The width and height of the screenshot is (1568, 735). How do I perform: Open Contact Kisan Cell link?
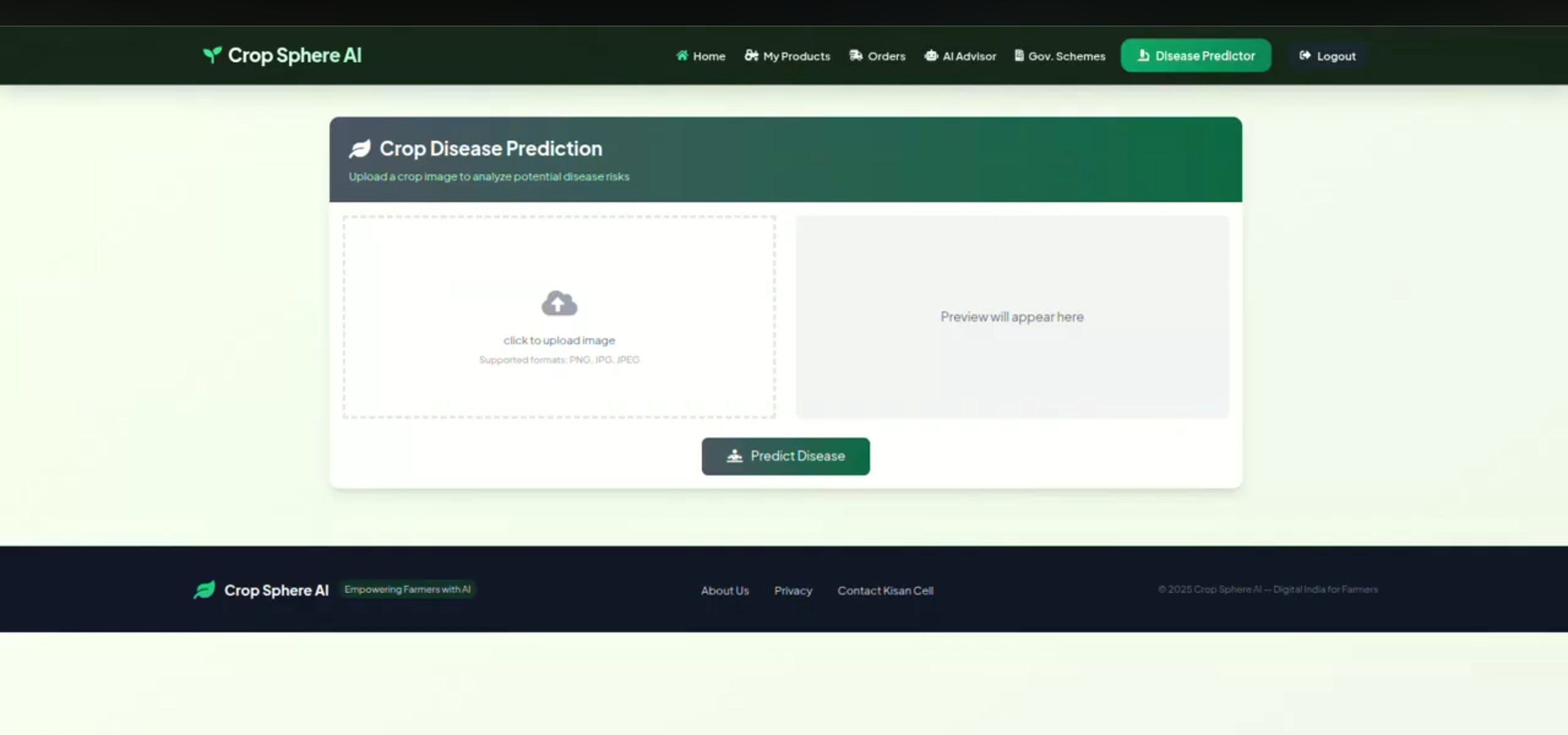(885, 591)
